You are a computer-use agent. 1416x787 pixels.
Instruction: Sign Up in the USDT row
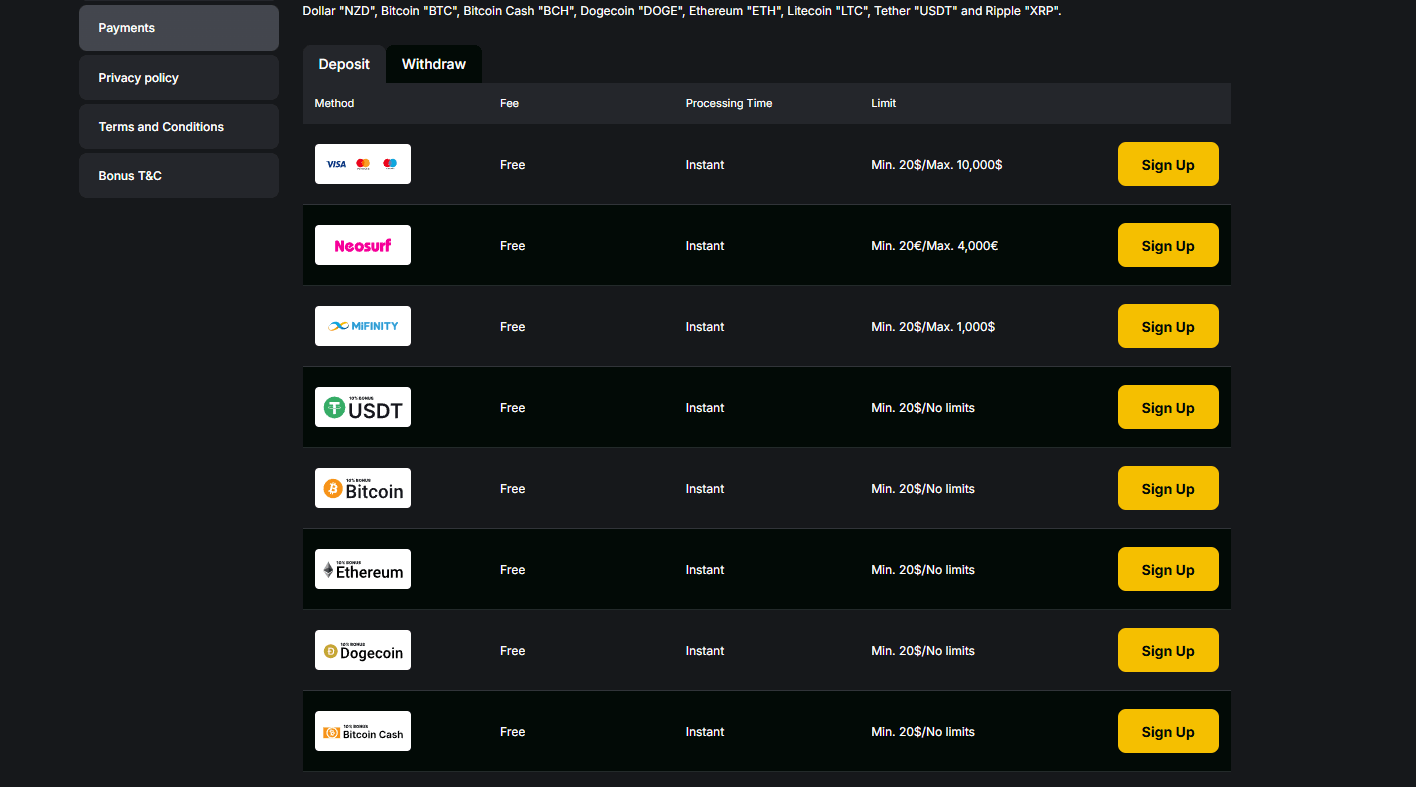tap(1168, 408)
